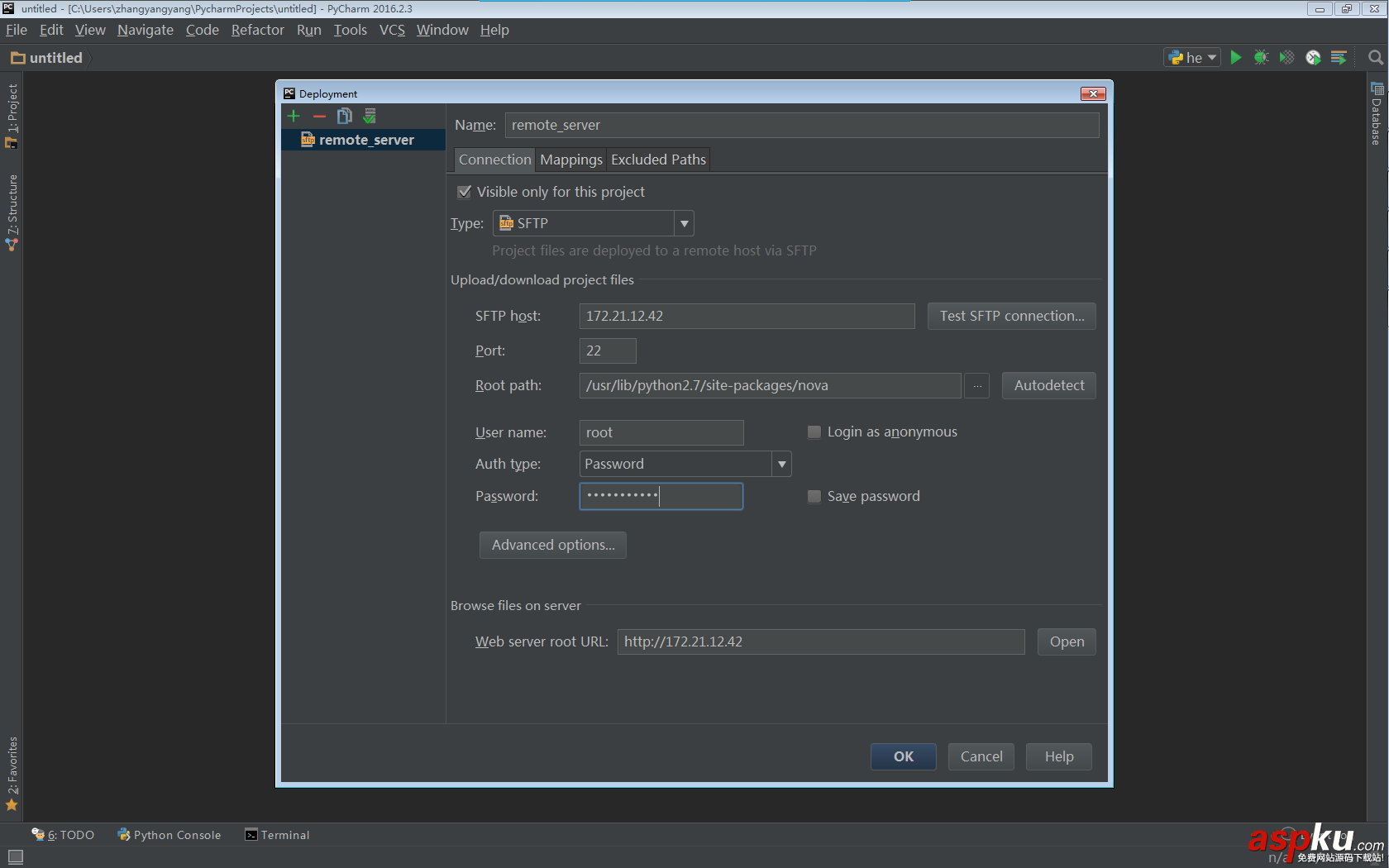The image size is (1389, 868).
Task: Copy the selected server configuration
Action: click(x=344, y=116)
